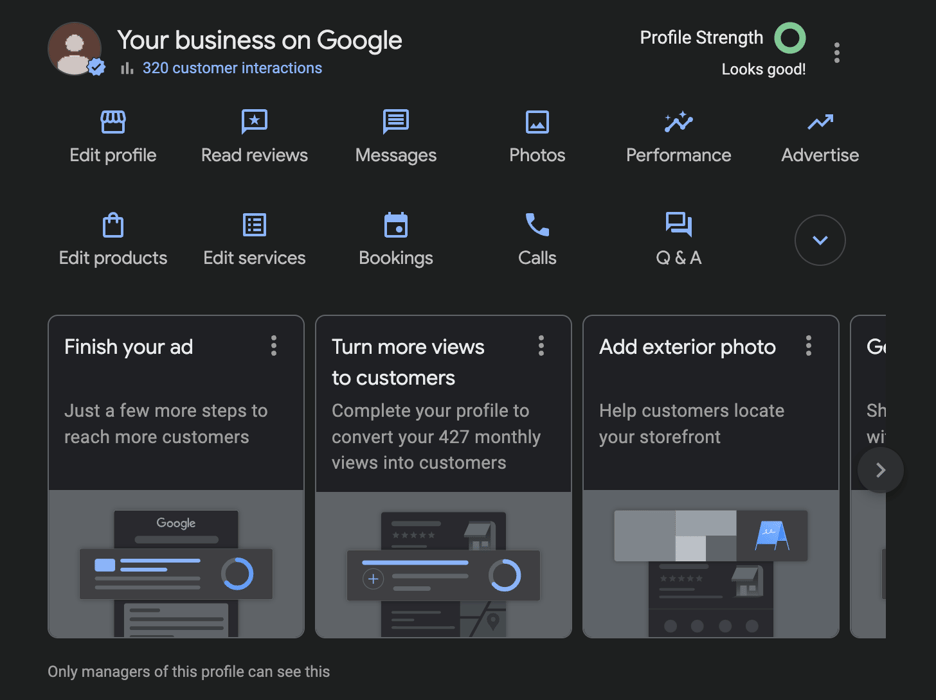Open Photos image icon
This screenshot has width=936, height=700.
537,122
